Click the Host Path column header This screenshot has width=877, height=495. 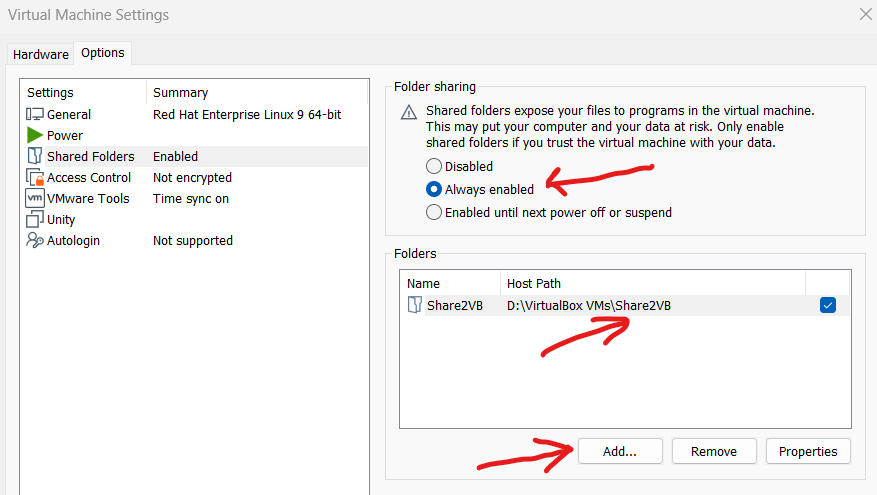pos(535,283)
